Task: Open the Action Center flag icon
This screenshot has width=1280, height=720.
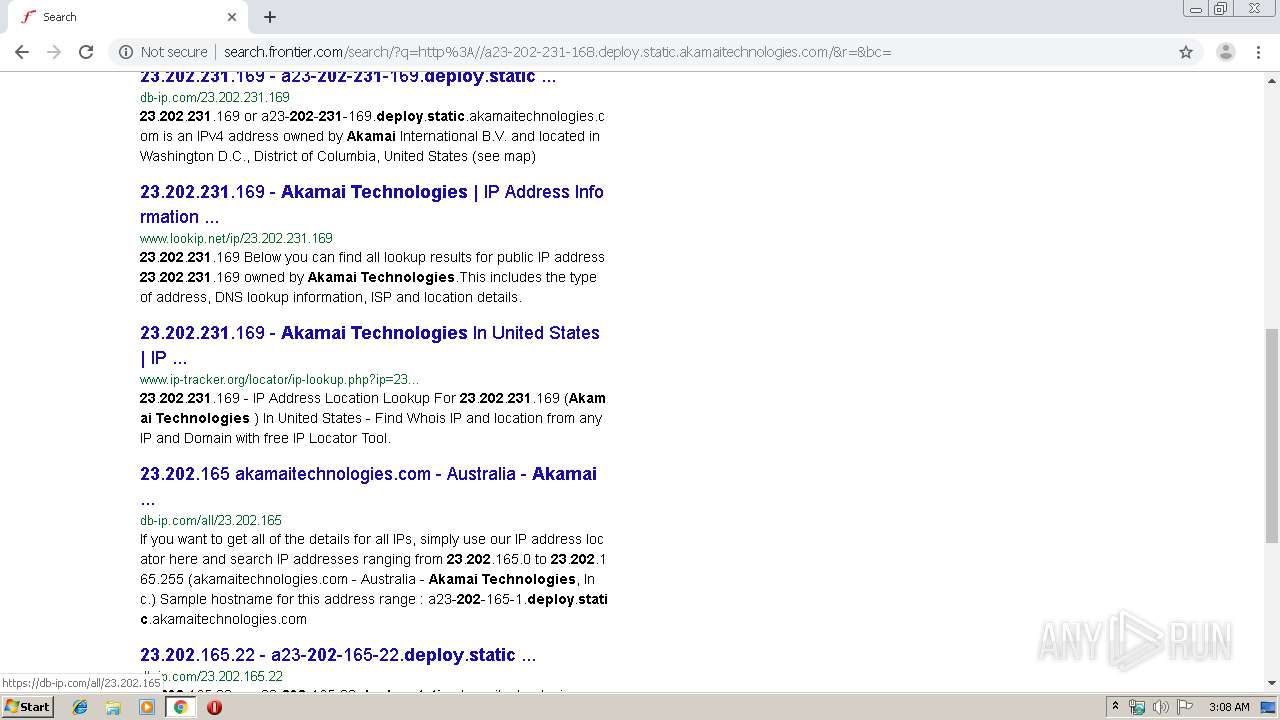Action: pyautogui.click(x=1185, y=707)
